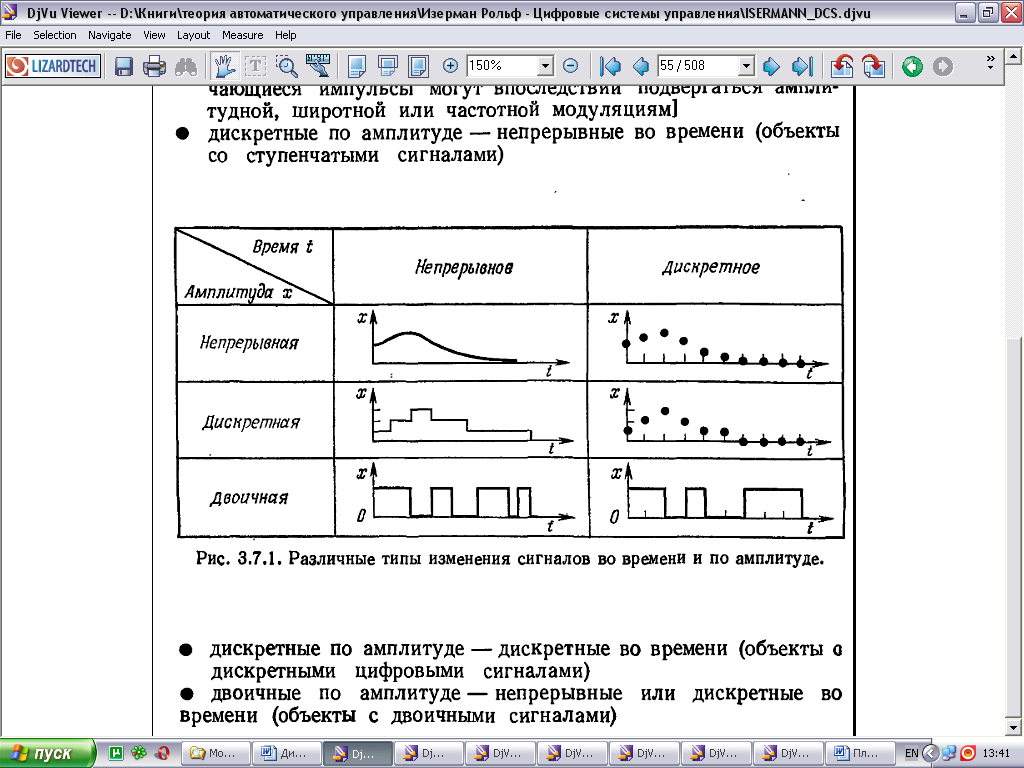Open the Windows Start (пуск) button

pyautogui.click(x=47, y=754)
